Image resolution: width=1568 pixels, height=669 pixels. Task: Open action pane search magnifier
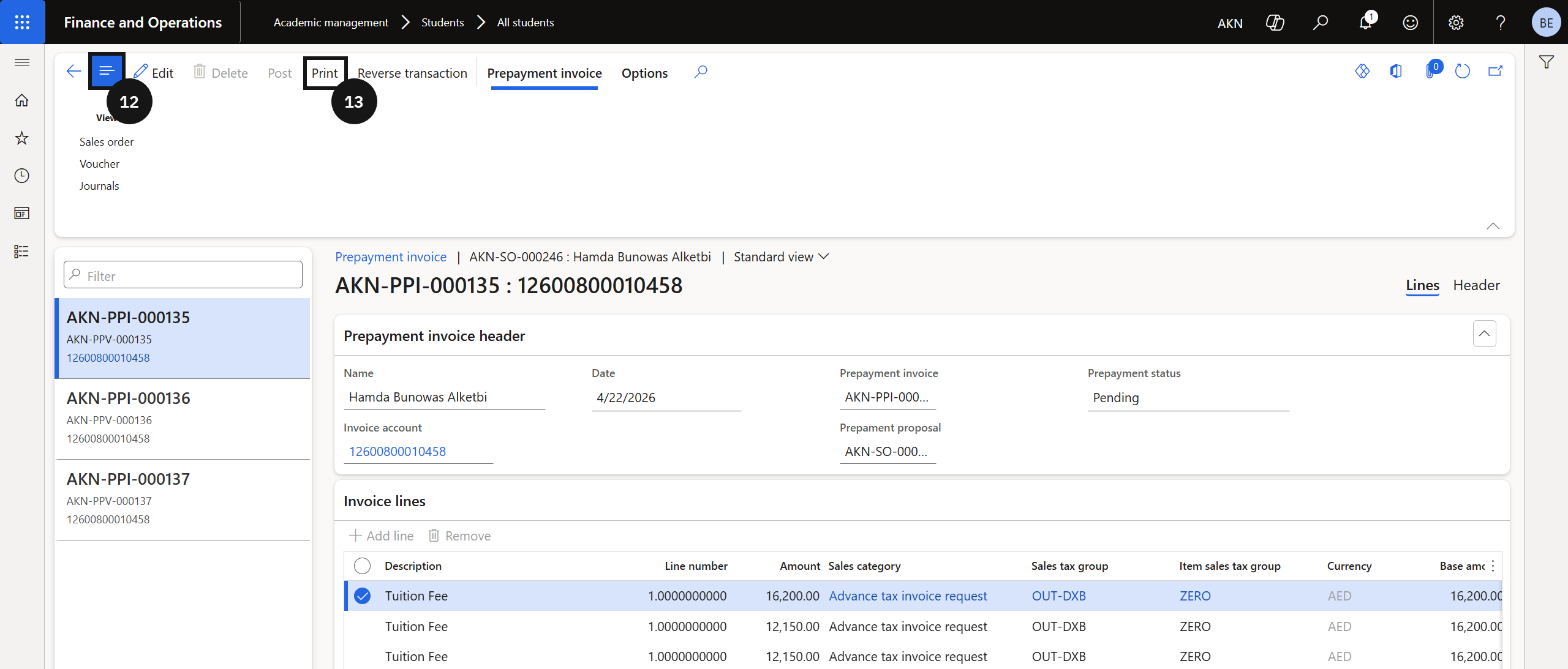701,72
